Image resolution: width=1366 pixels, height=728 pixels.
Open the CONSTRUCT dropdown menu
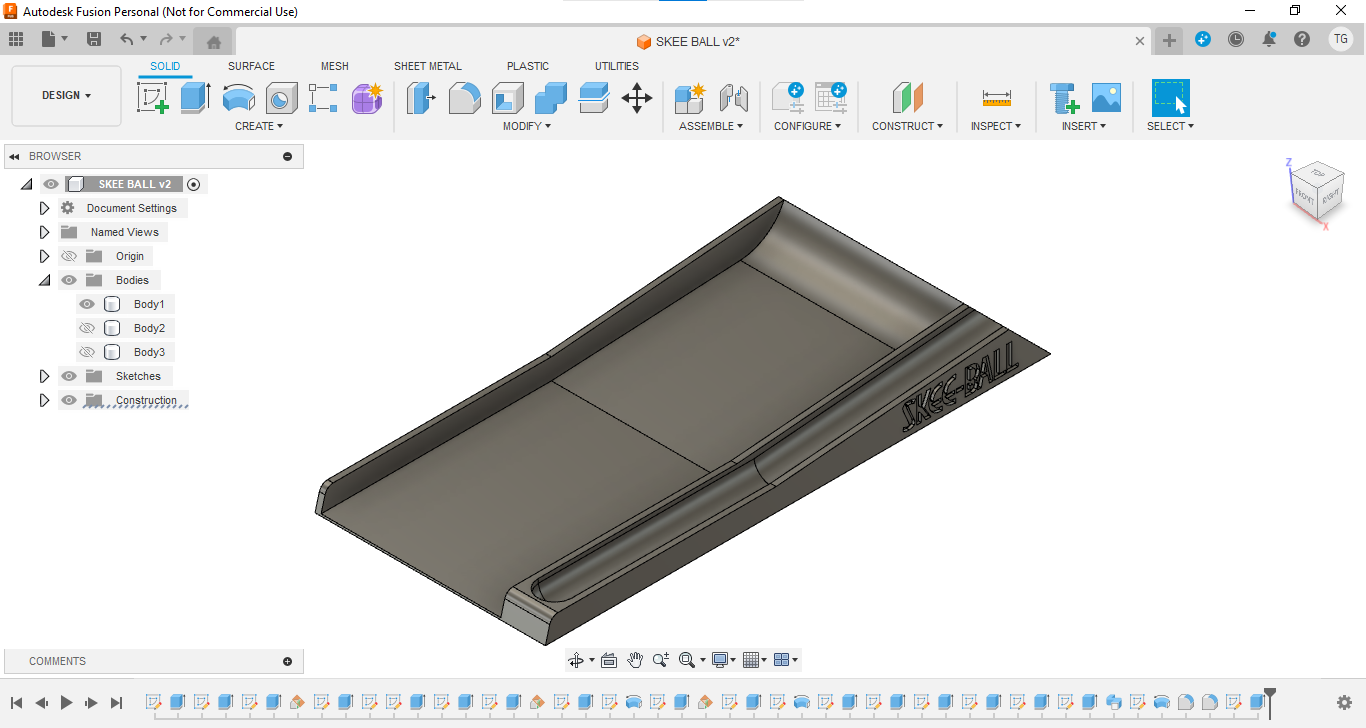pos(908,126)
